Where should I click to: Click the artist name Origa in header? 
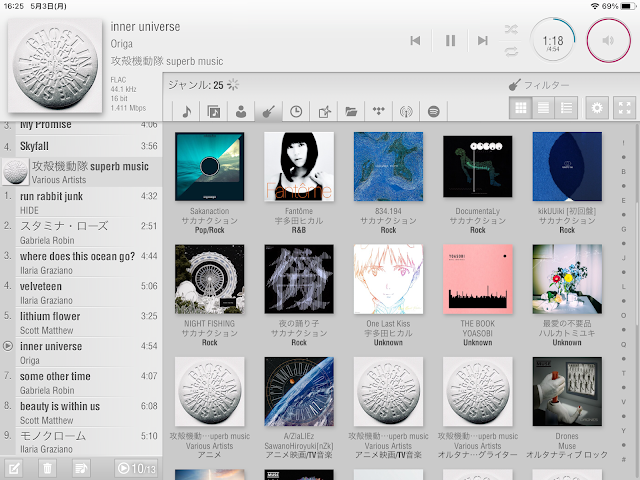coord(122,44)
